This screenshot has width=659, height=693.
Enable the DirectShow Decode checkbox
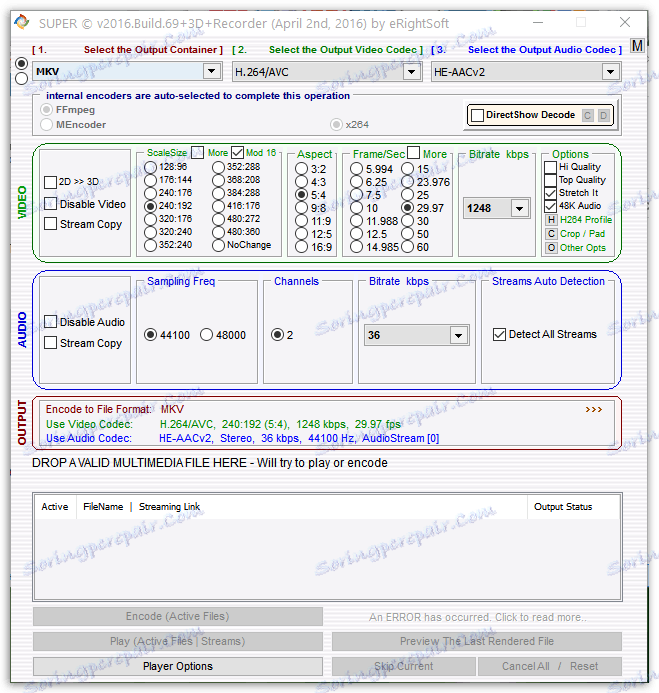(x=477, y=115)
